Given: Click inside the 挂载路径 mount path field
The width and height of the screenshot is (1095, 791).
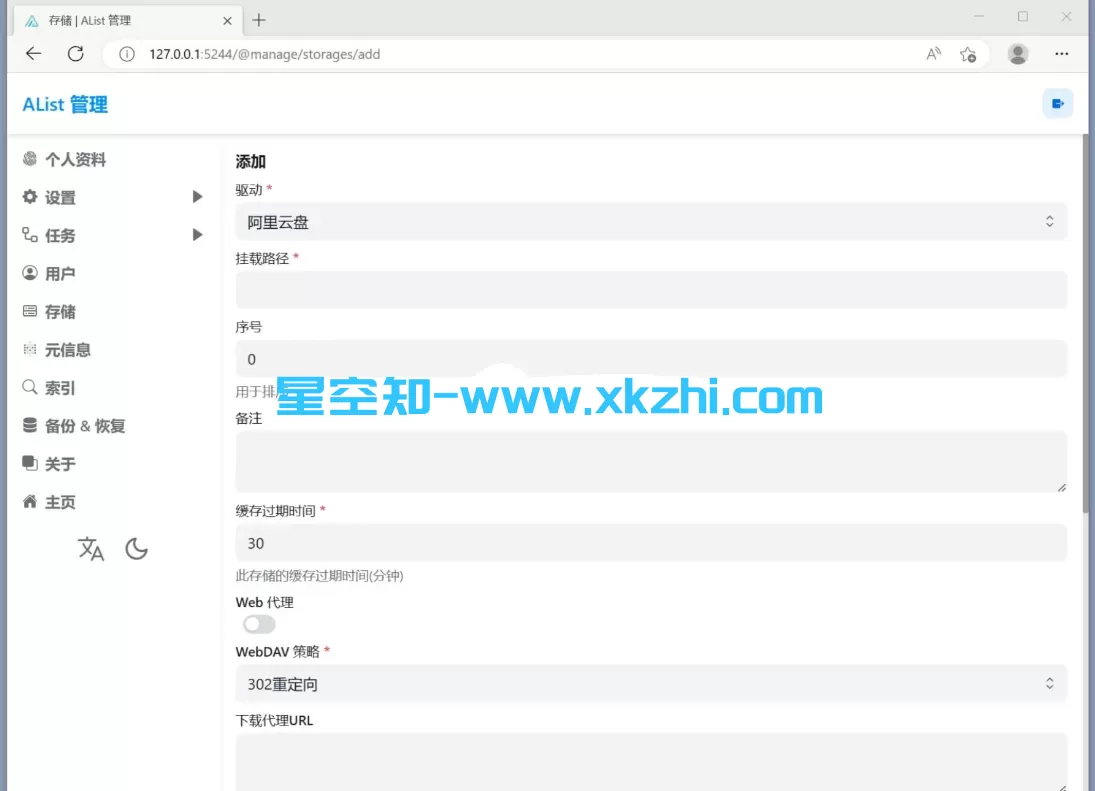Looking at the screenshot, I should click(651, 288).
